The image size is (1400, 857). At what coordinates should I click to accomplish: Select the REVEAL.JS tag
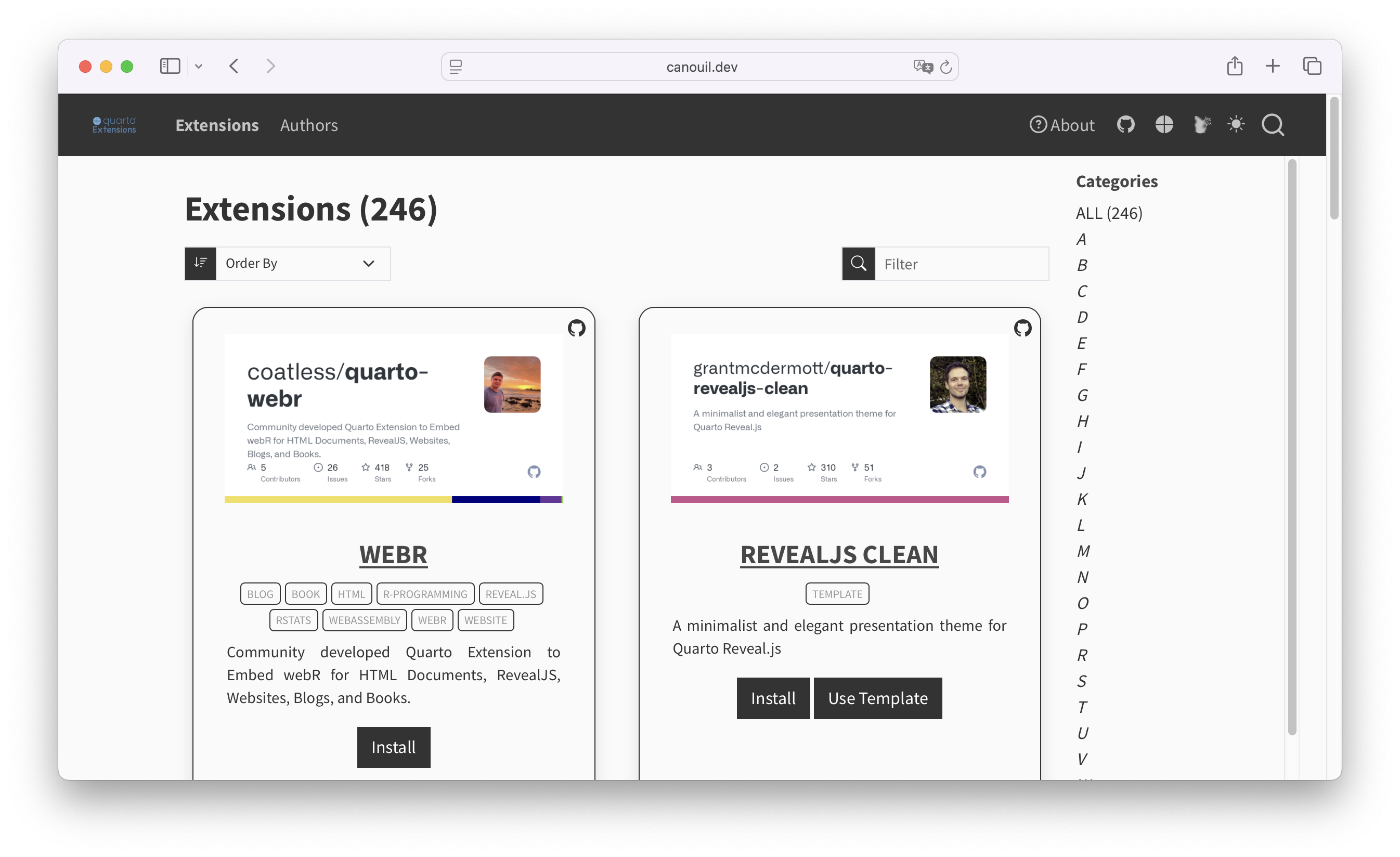(511, 593)
